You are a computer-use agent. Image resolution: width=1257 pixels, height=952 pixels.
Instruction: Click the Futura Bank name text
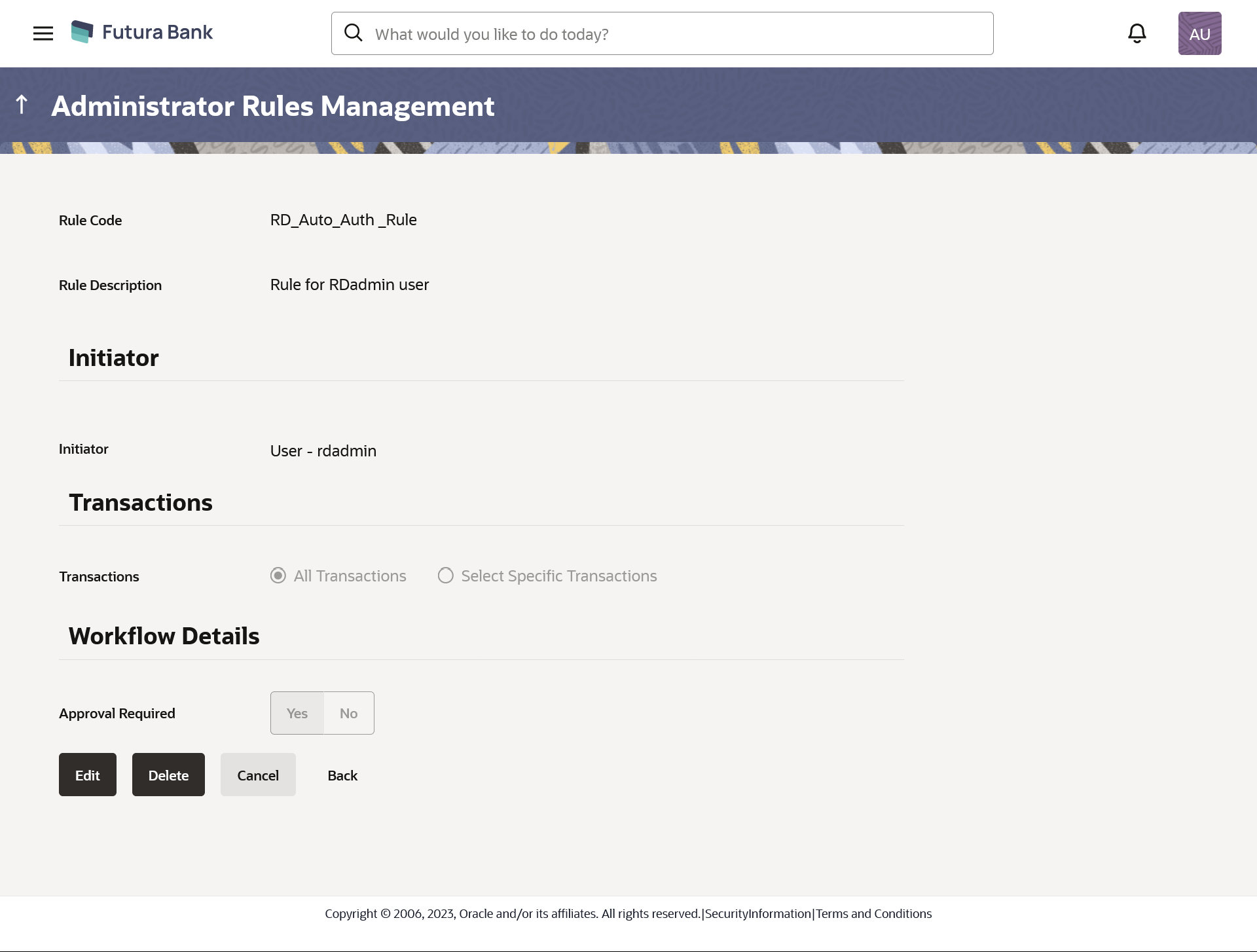157,32
